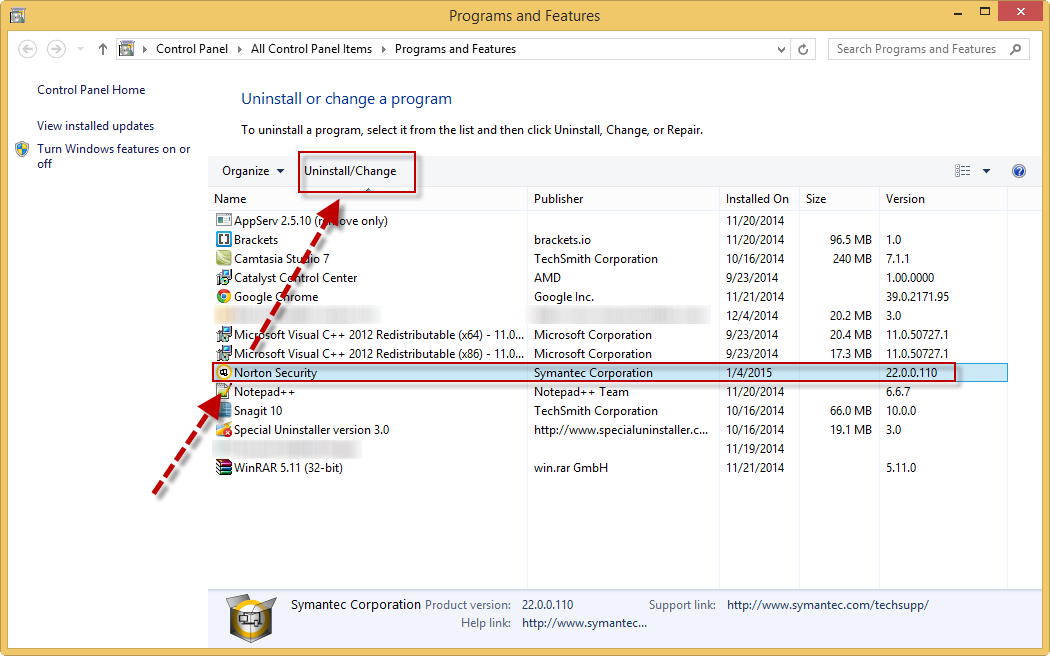The height and width of the screenshot is (656, 1050).
Task: Select the Snagit 10 icon
Action: (224, 410)
